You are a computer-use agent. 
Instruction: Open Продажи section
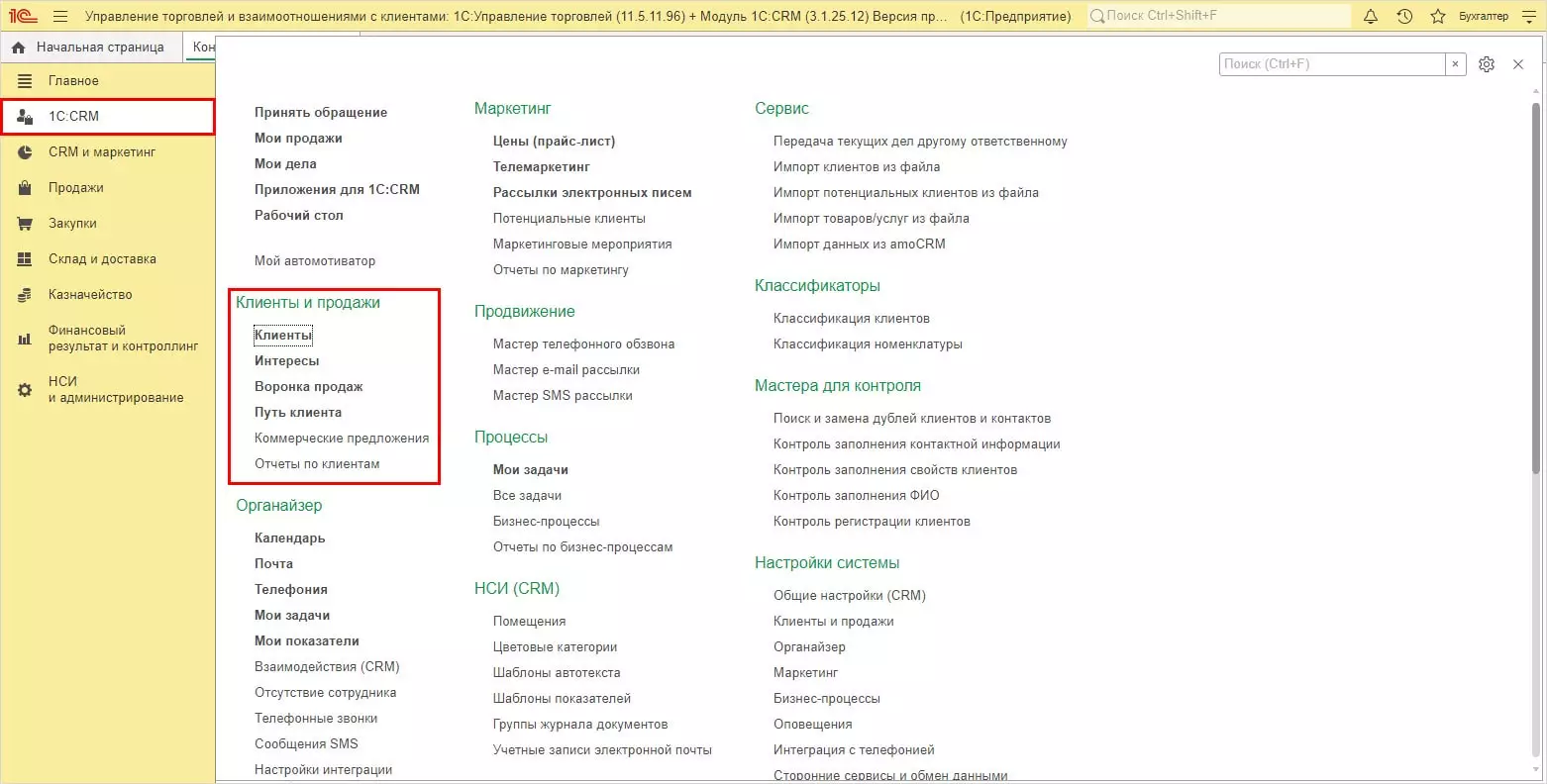pyautogui.click(x=76, y=188)
